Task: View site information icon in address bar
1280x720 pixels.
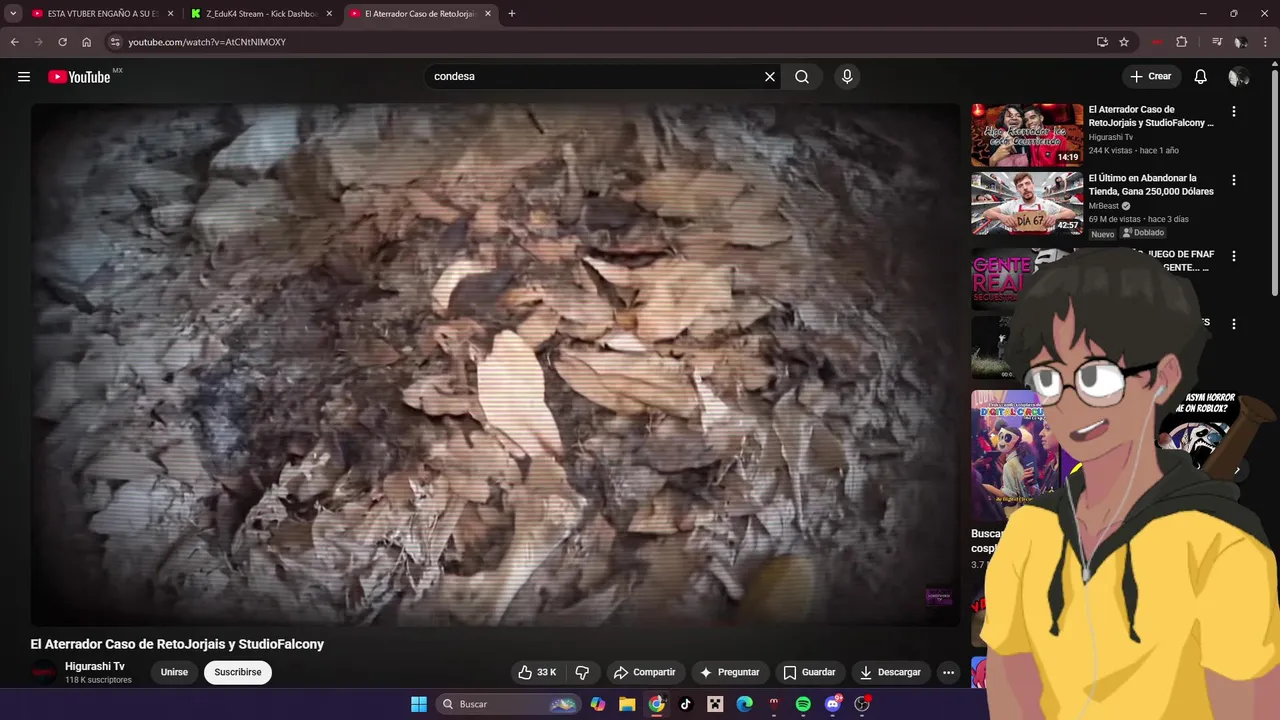Action: click(x=115, y=42)
